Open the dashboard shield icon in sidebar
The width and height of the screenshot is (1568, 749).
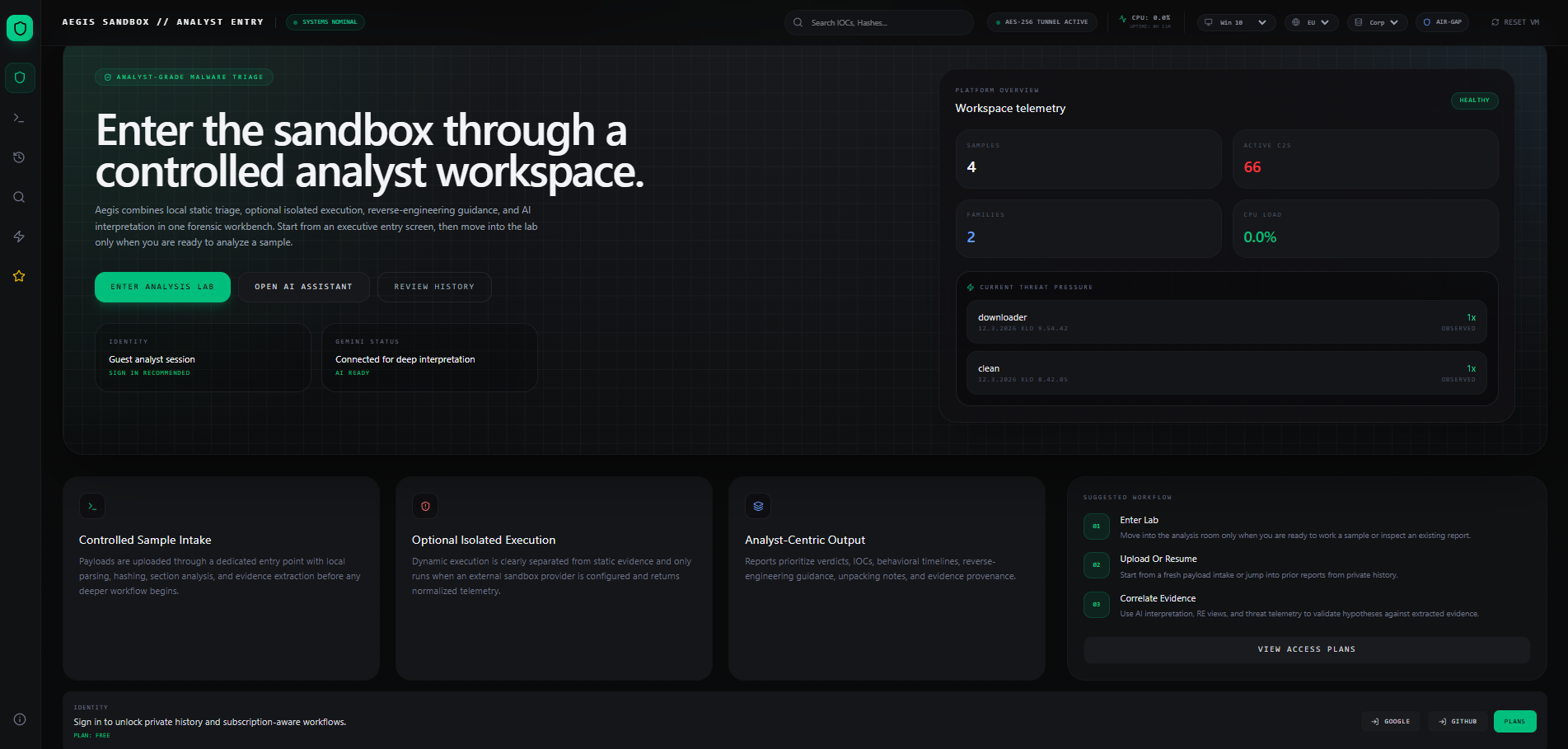tap(20, 77)
